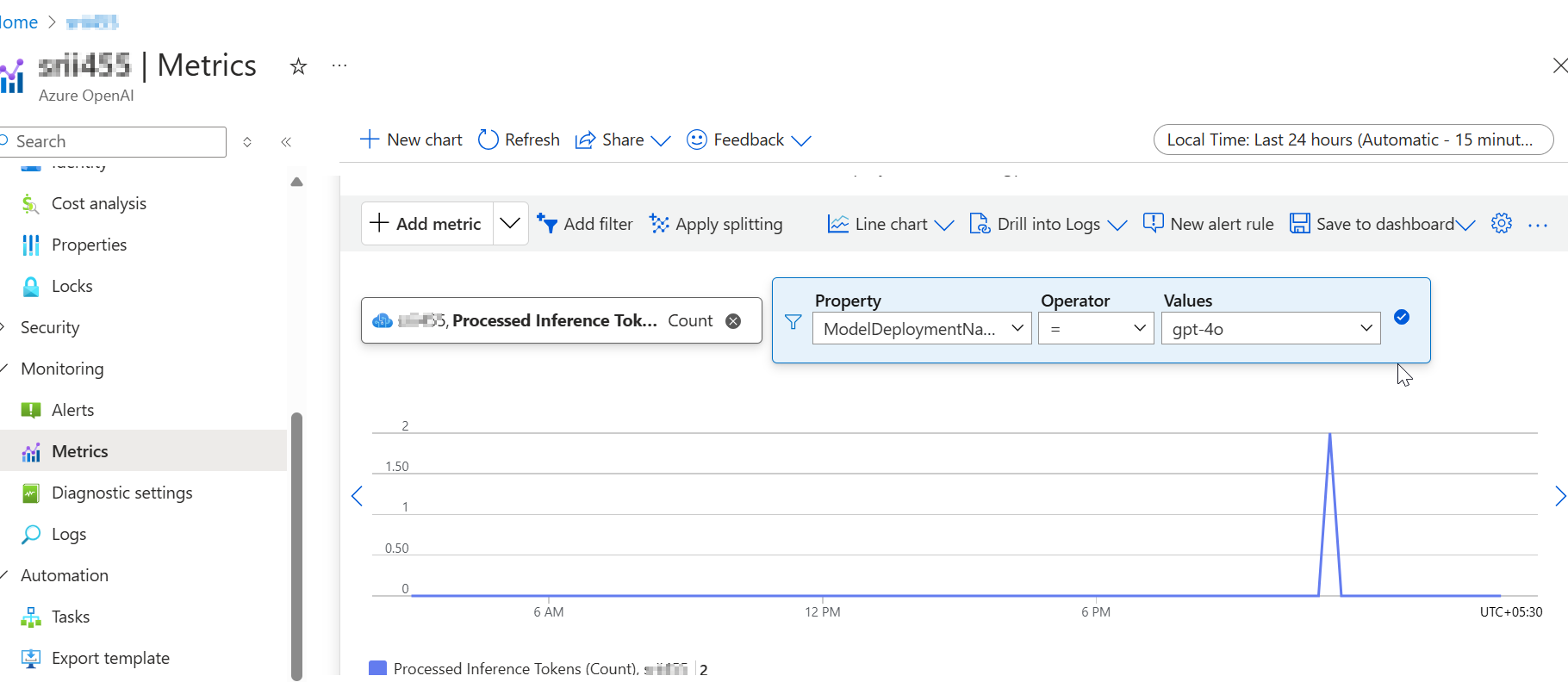The height and width of the screenshot is (682, 1568).
Task: Click the sidebar expand/collapse sort arrows
Action: pyautogui.click(x=247, y=142)
